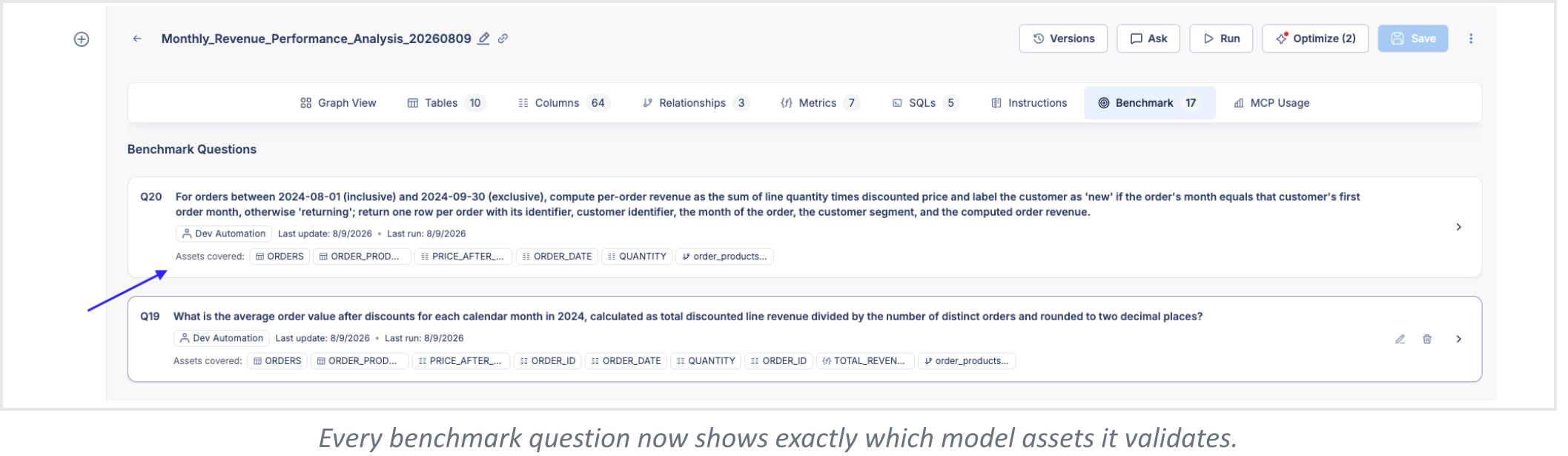Click the TOTAL_REVEN... metric chip in Q19
This screenshot has height=456, width=1568.
click(866, 361)
